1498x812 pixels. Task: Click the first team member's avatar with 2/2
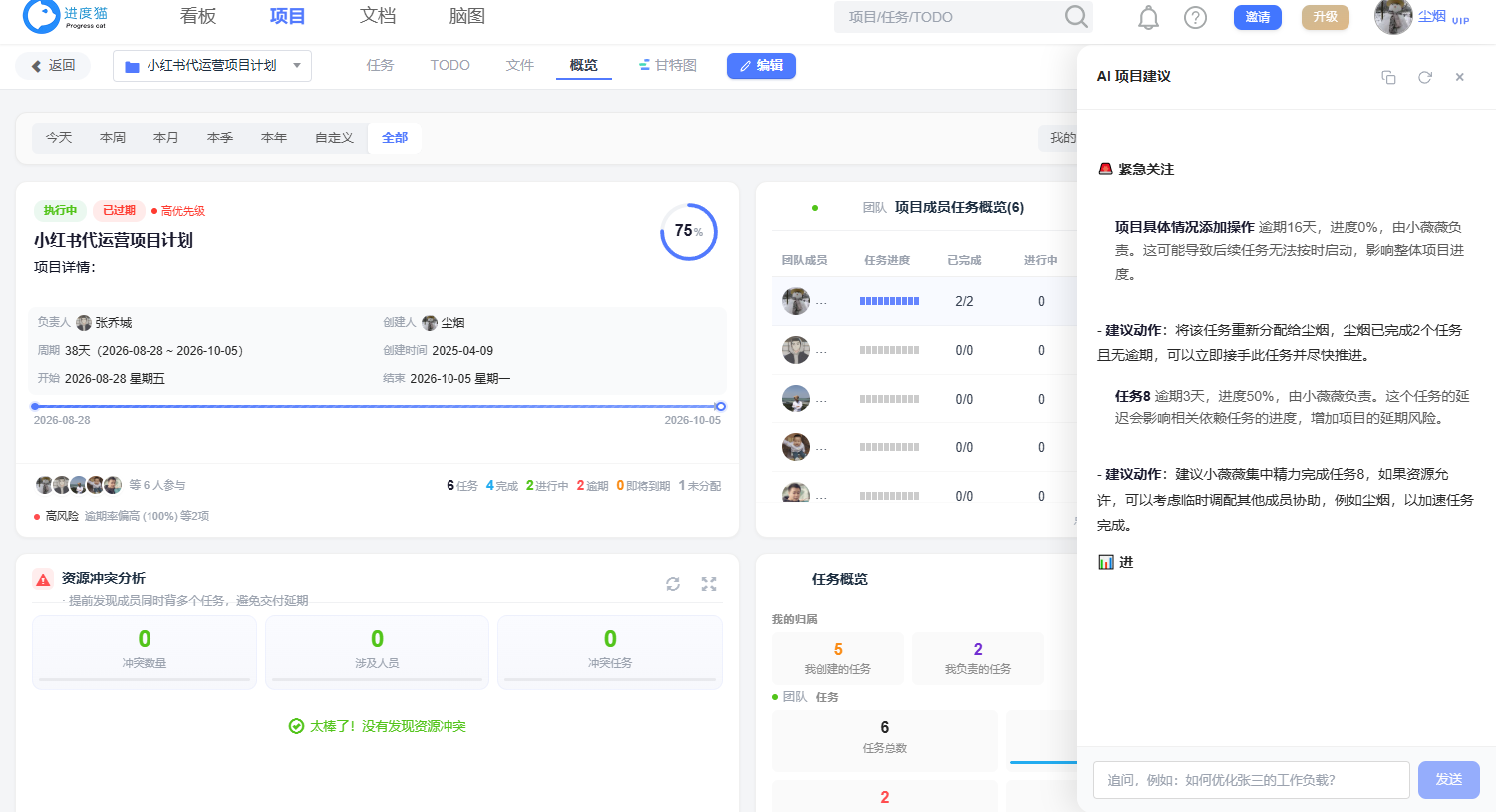point(796,301)
